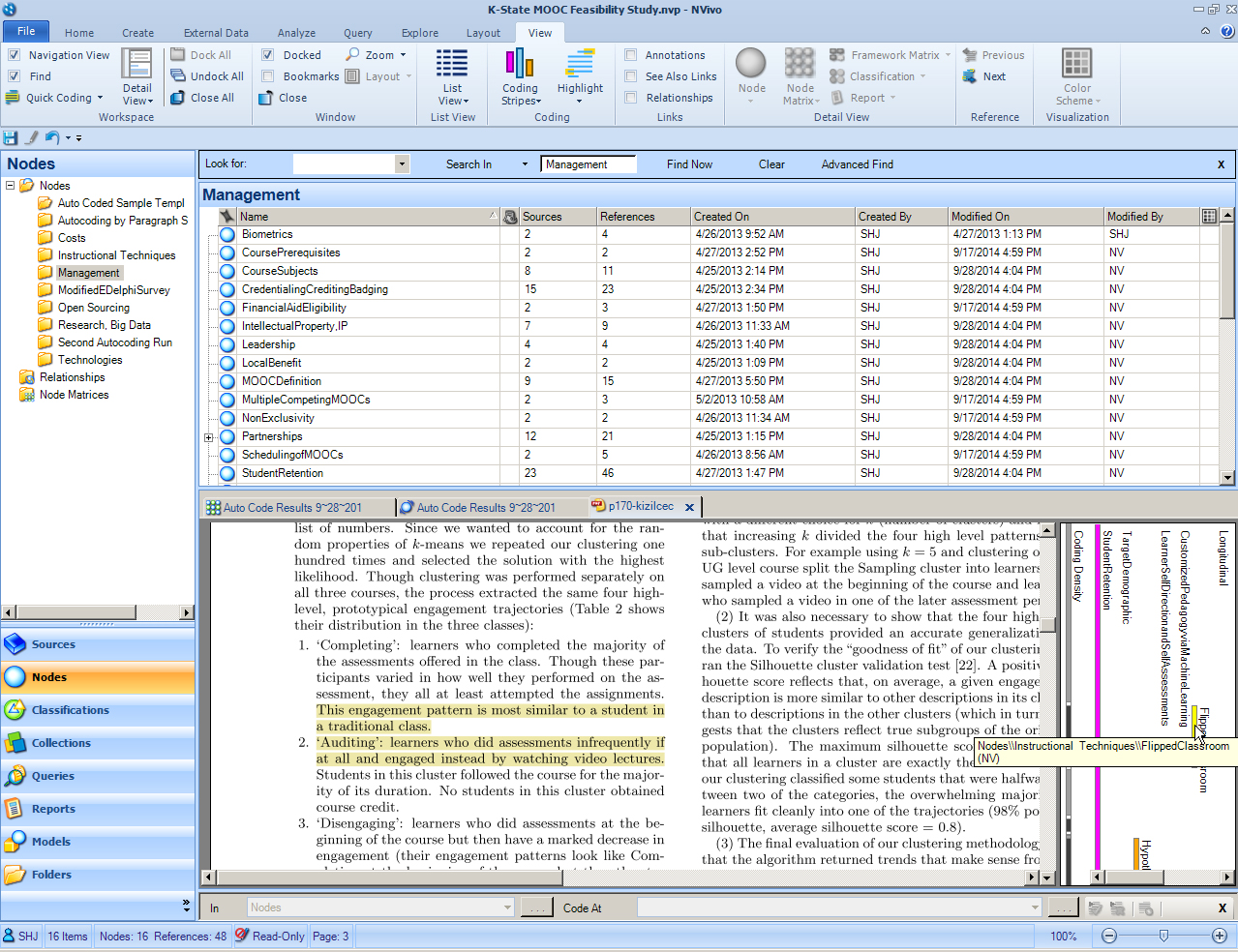Open Classifications in the navigation pane

coord(98,710)
